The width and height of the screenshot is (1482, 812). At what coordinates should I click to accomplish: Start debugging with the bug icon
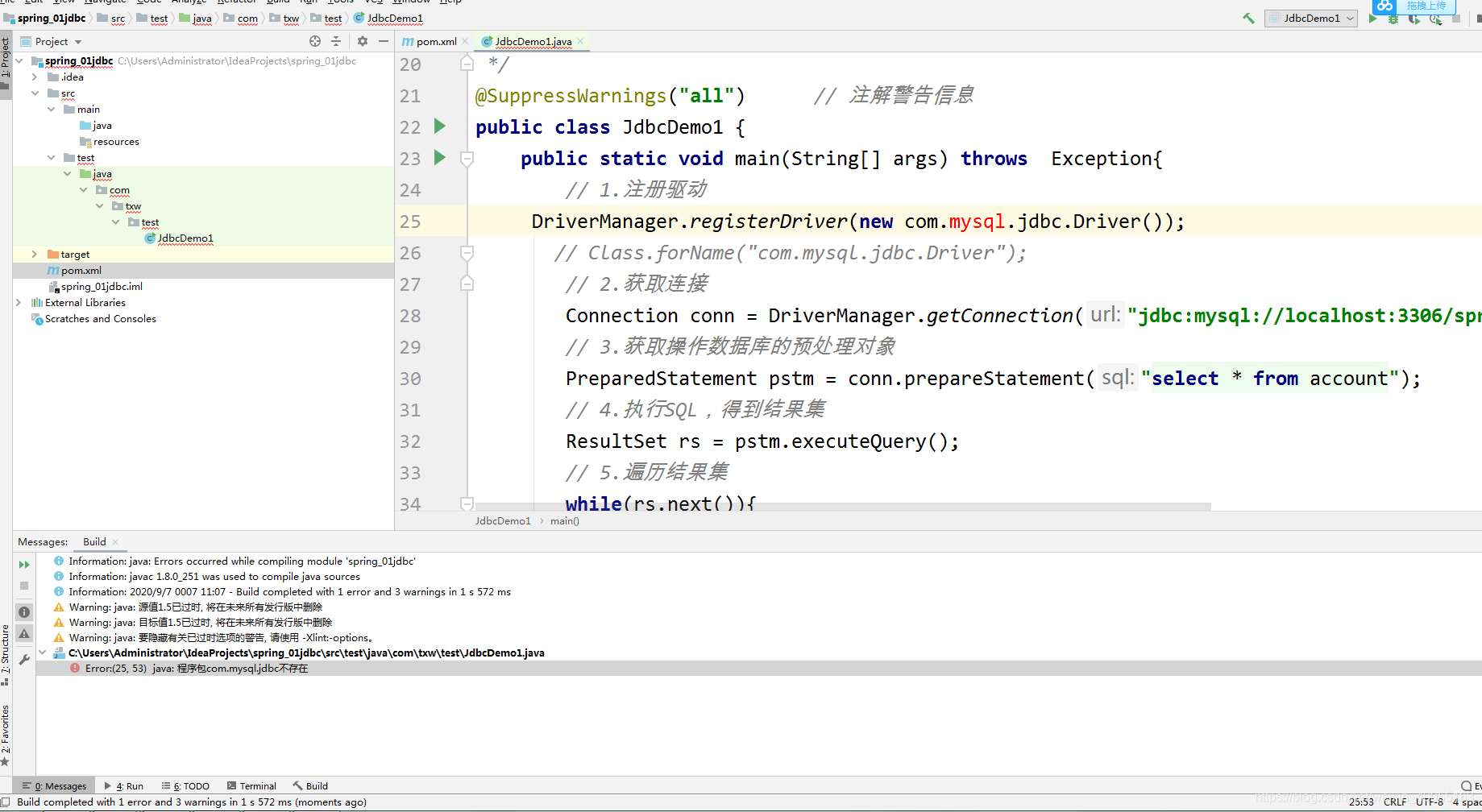click(1393, 19)
